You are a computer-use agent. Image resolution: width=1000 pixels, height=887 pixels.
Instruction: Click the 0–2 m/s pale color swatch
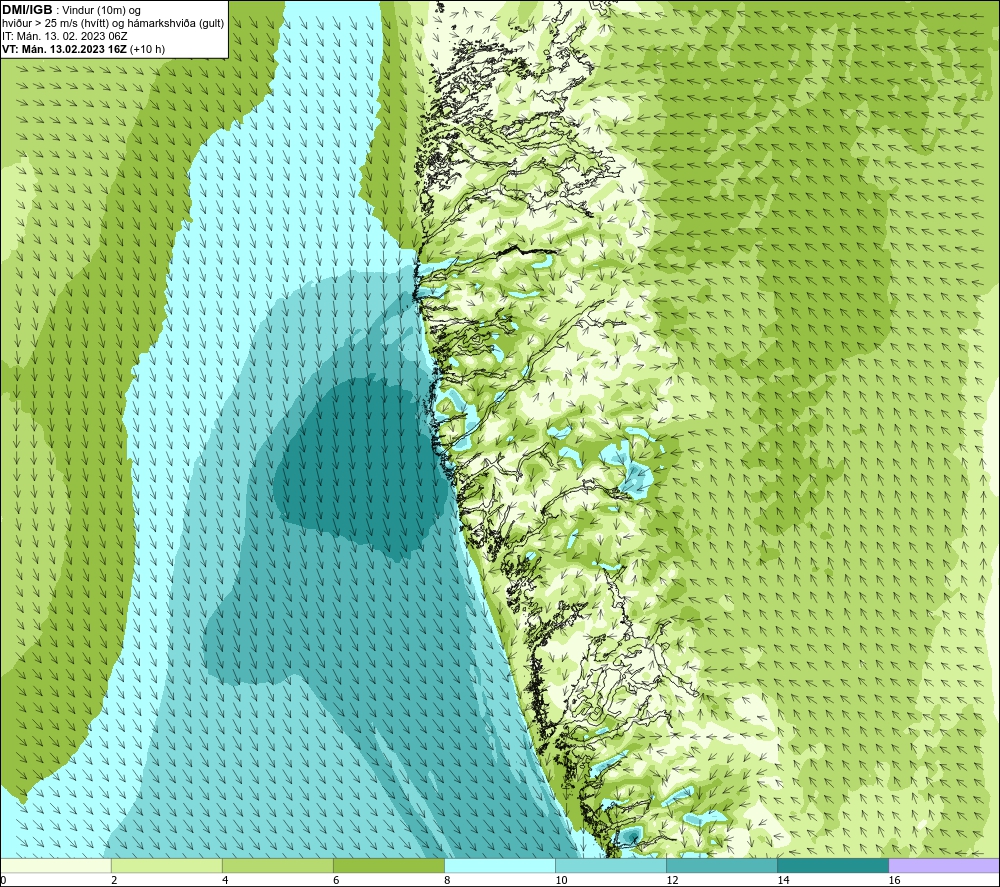tap(55, 865)
